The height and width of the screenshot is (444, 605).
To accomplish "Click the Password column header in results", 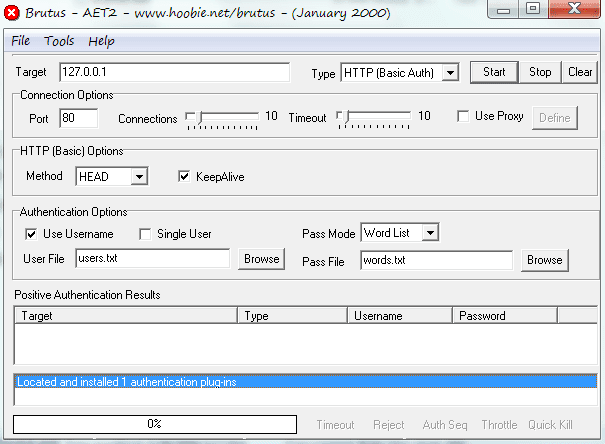I will click(x=505, y=316).
